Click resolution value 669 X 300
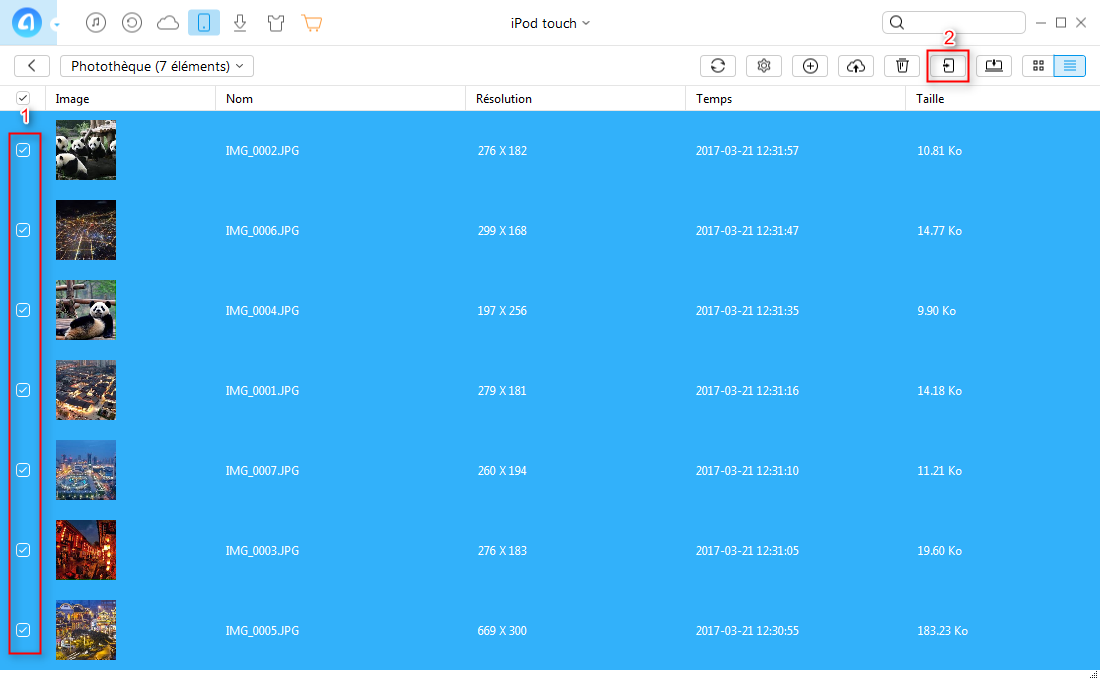This screenshot has width=1100, height=681. 502,631
